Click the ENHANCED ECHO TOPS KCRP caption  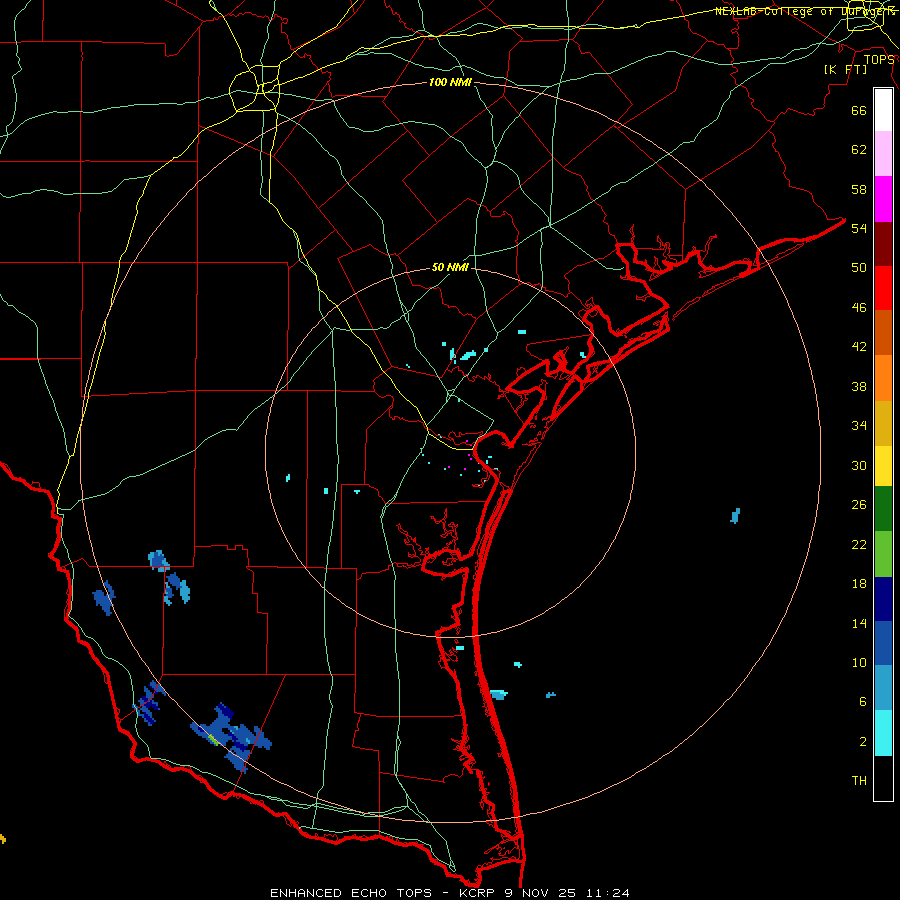tap(449, 893)
